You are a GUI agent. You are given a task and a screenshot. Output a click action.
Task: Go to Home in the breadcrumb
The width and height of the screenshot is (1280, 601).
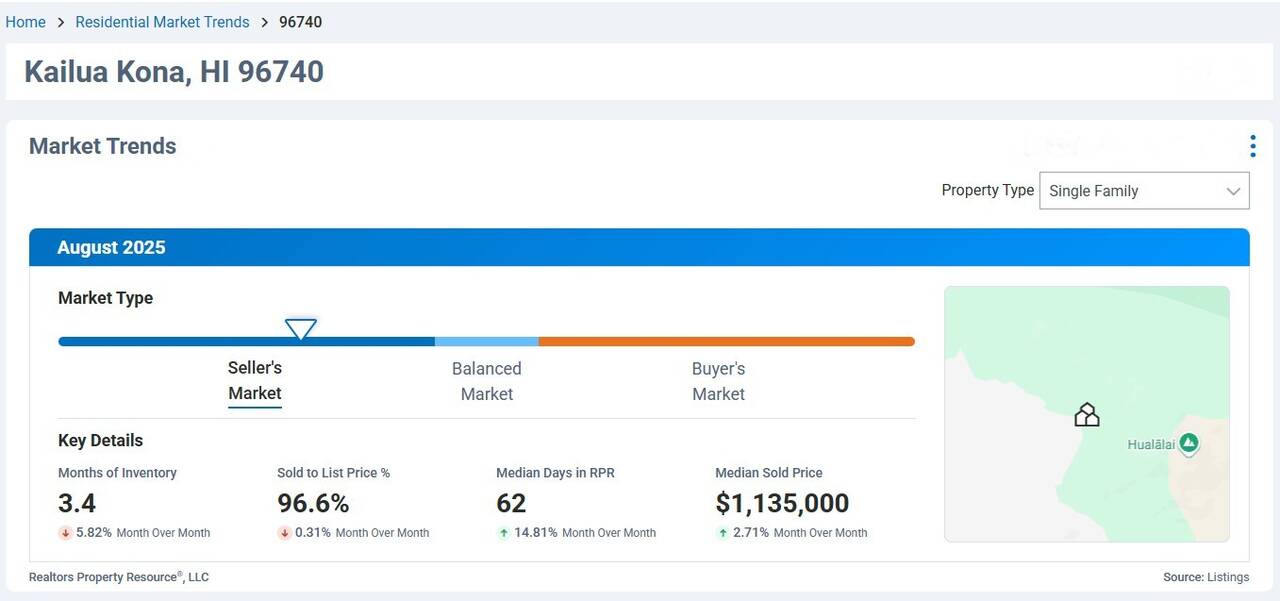point(25,22)
